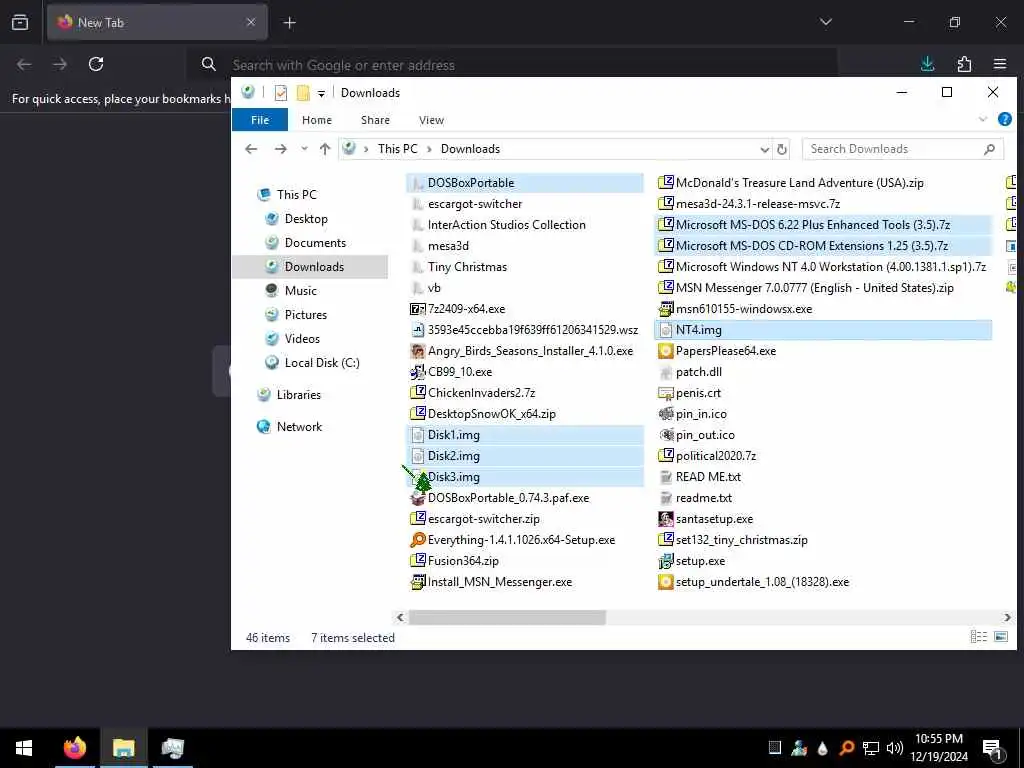Refresh the Downloads folder view
The height and width of the screenshot is (768, 1024).
pos(782,150)
